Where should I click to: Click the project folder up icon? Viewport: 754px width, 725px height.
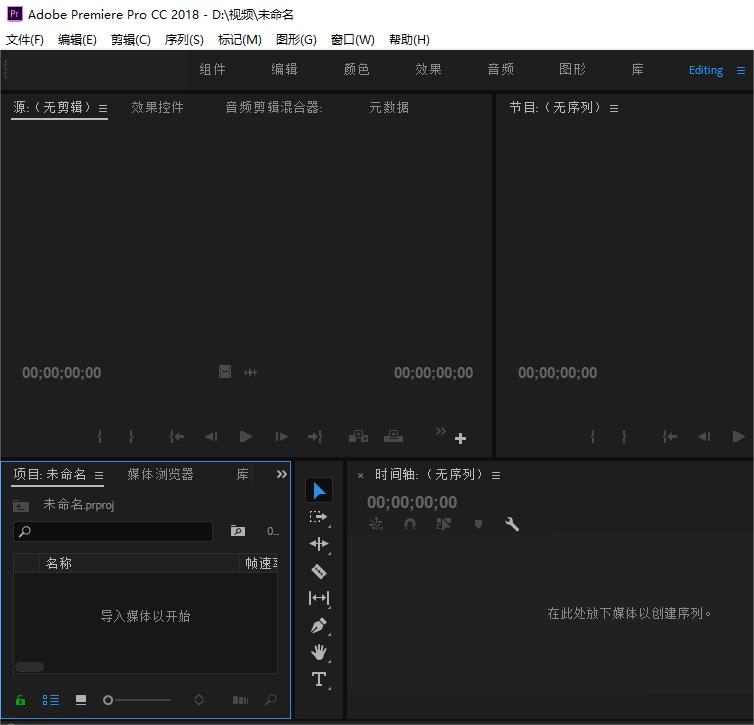(x=21, y=506)
